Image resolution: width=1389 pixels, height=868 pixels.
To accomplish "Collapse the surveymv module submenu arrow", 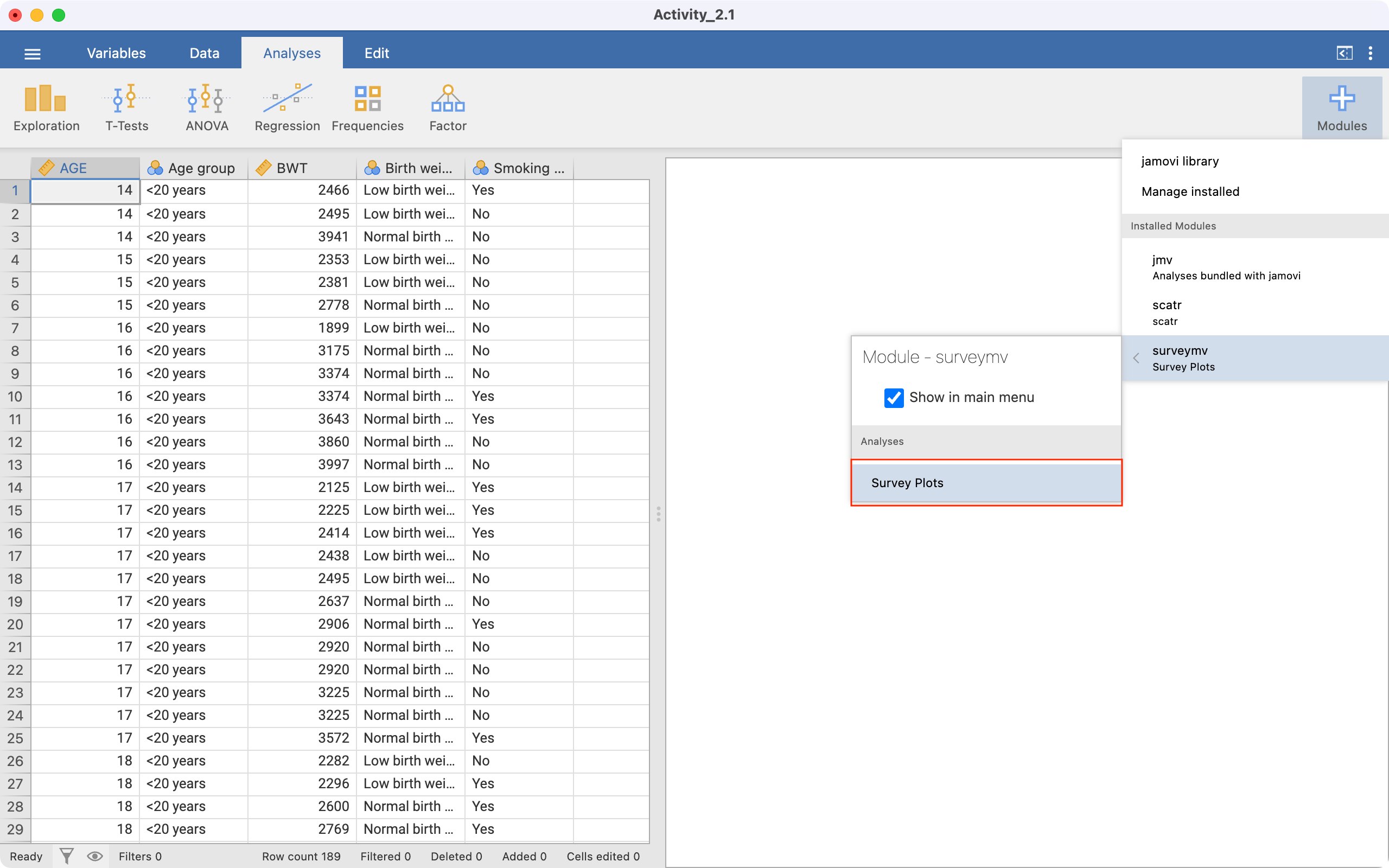I will click(x=1137, y=358).
